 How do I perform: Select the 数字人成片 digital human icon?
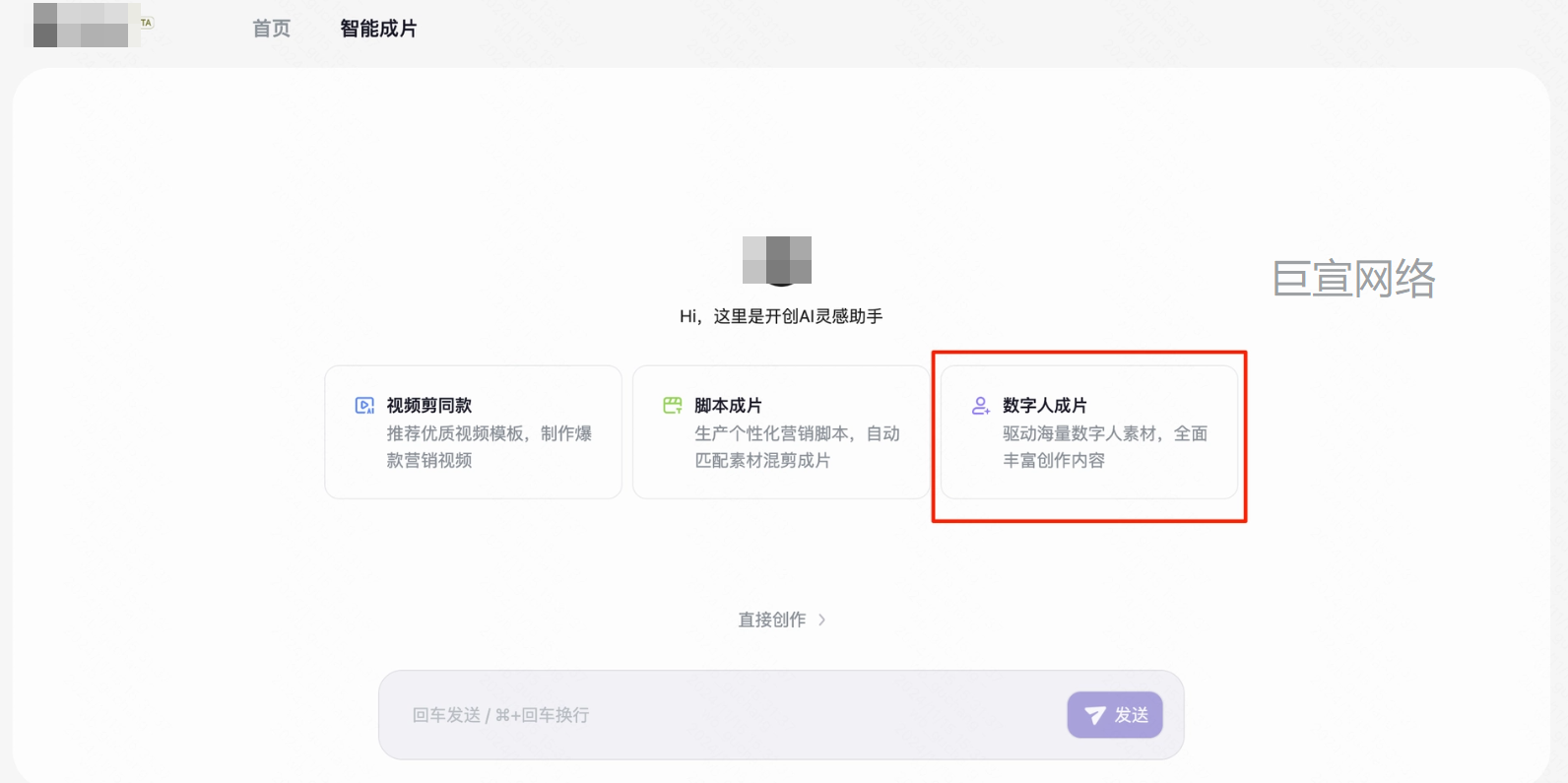(x=980, y=405)
